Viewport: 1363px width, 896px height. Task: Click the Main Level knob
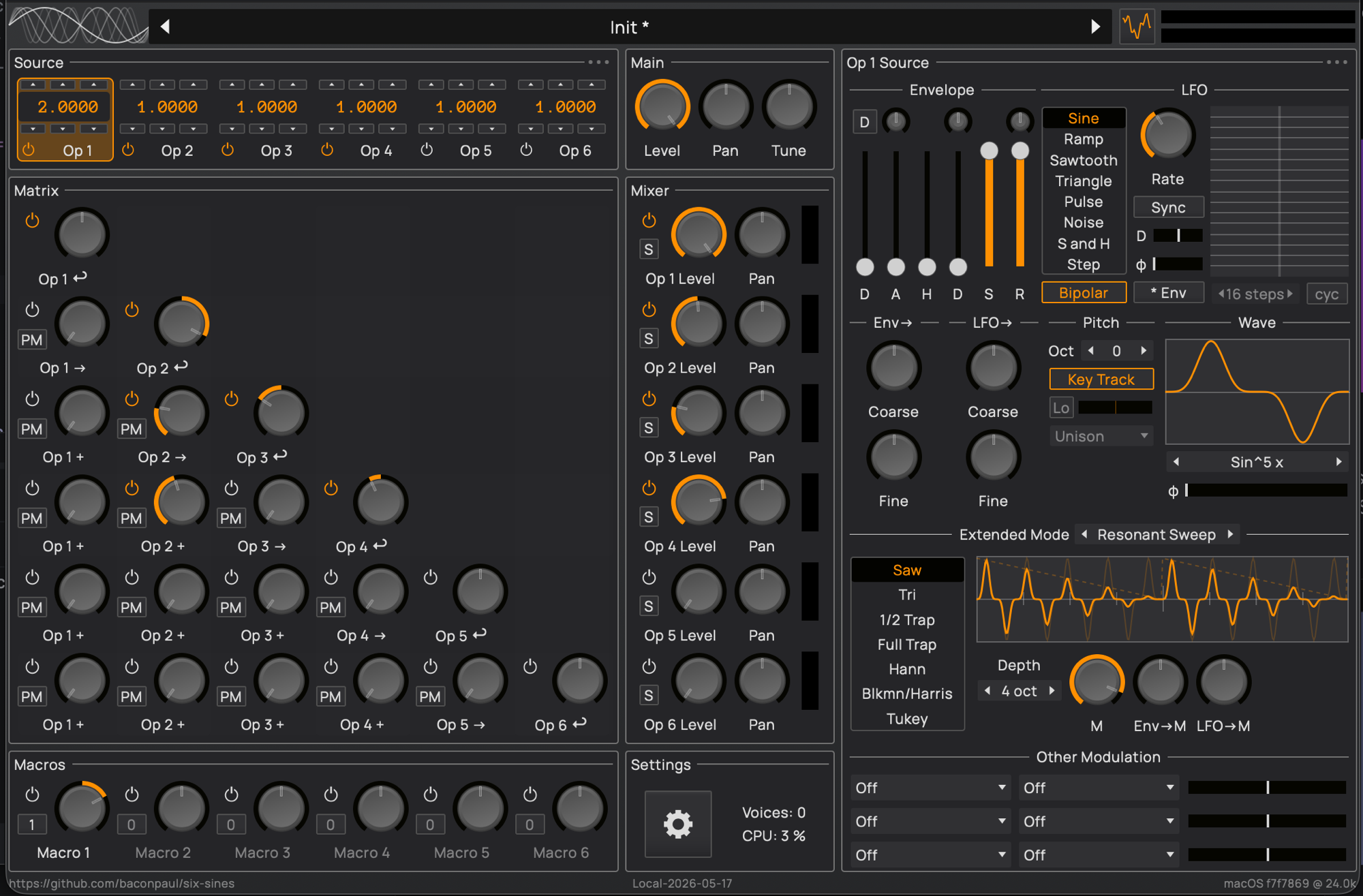[662, 107]
